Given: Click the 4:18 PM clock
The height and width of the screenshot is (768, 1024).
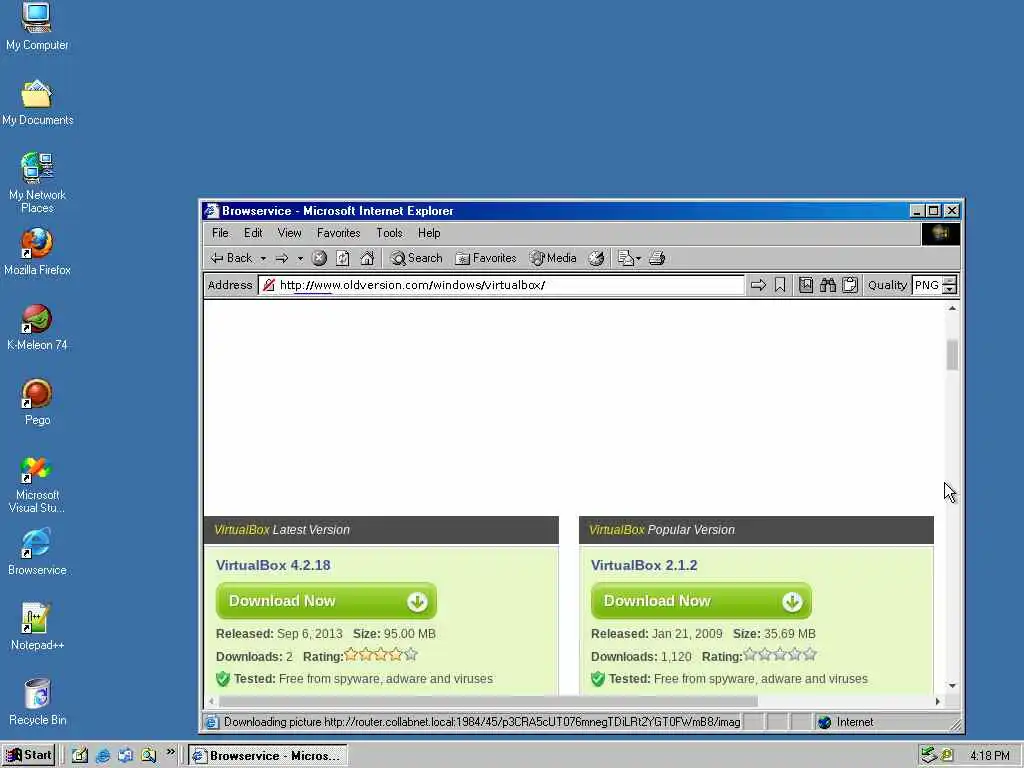Looking at the screenshot, I should click(x=989, y=756).
